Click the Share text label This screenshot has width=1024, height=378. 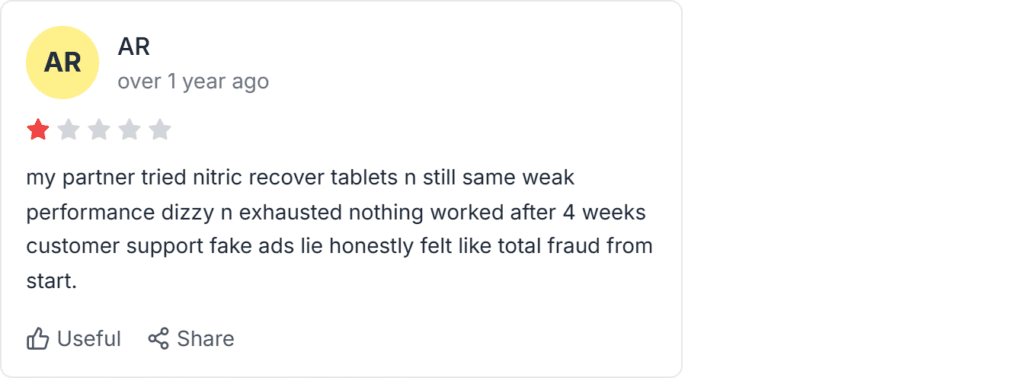pos(205,339)
